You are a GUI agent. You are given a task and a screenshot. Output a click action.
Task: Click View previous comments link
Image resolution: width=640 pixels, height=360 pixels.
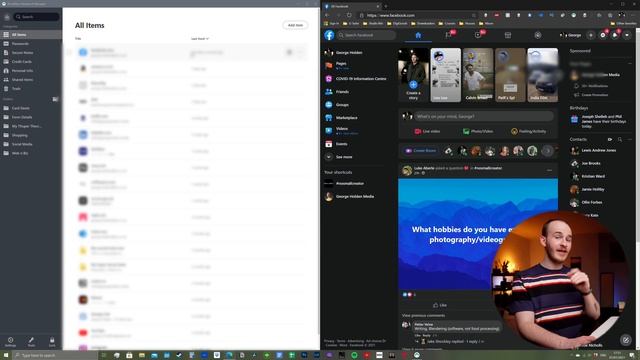point(423,315)
